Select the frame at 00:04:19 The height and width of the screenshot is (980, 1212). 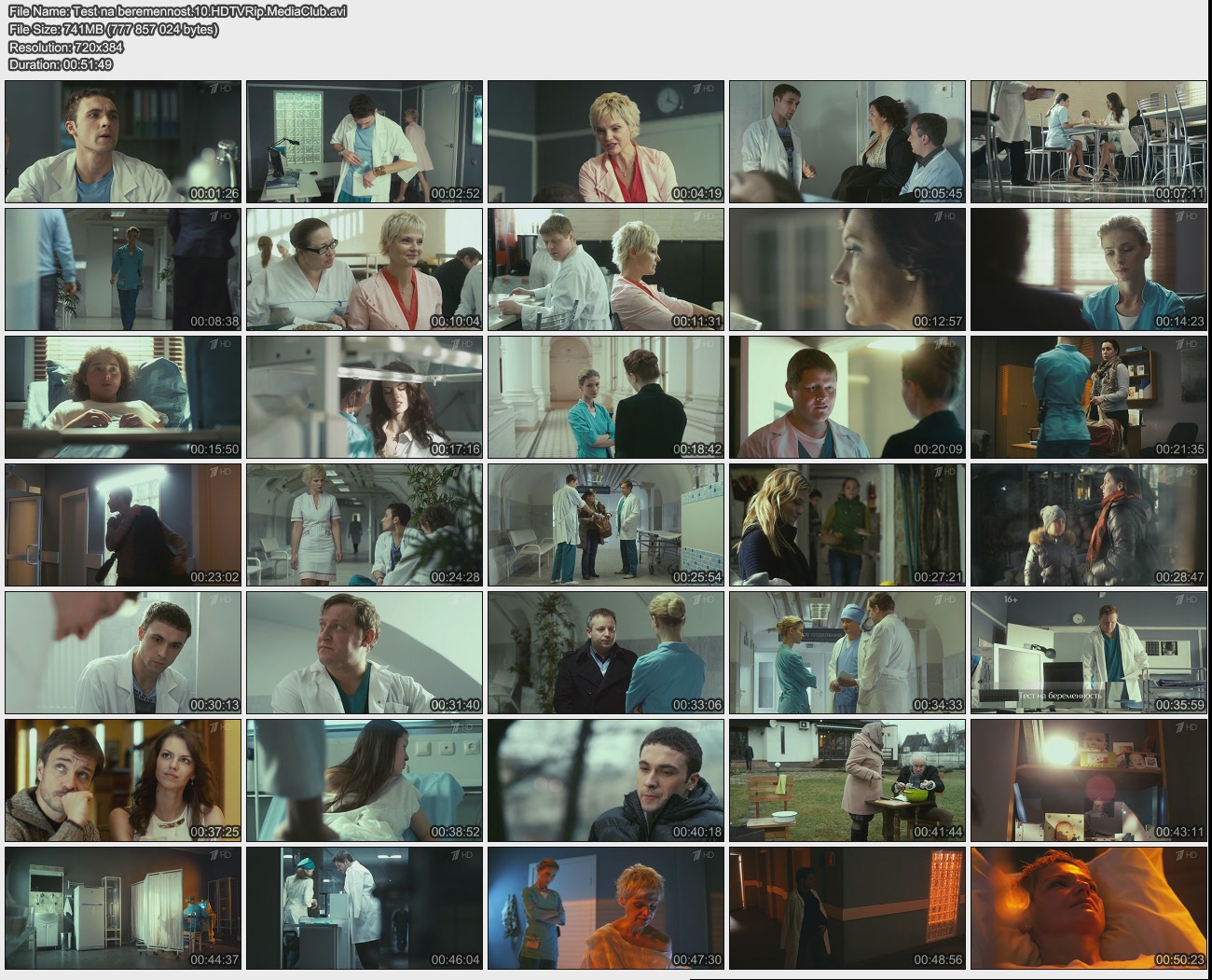(606, 142)
